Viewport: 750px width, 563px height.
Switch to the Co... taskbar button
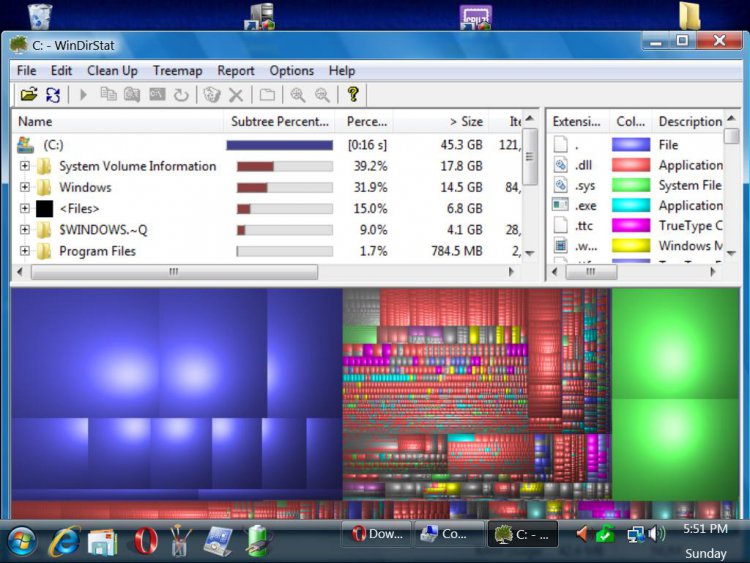[449, 533]
